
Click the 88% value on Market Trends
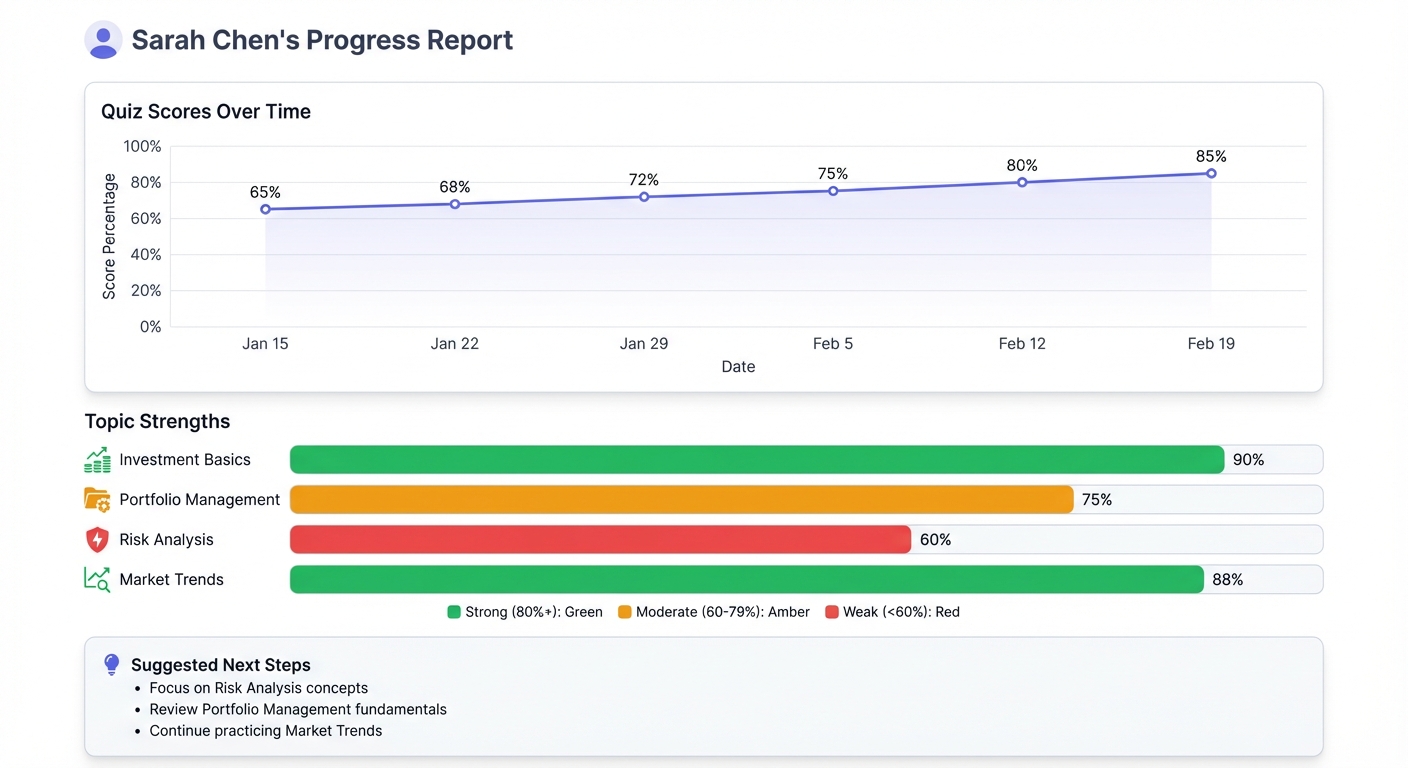(x=1227, y=580)
